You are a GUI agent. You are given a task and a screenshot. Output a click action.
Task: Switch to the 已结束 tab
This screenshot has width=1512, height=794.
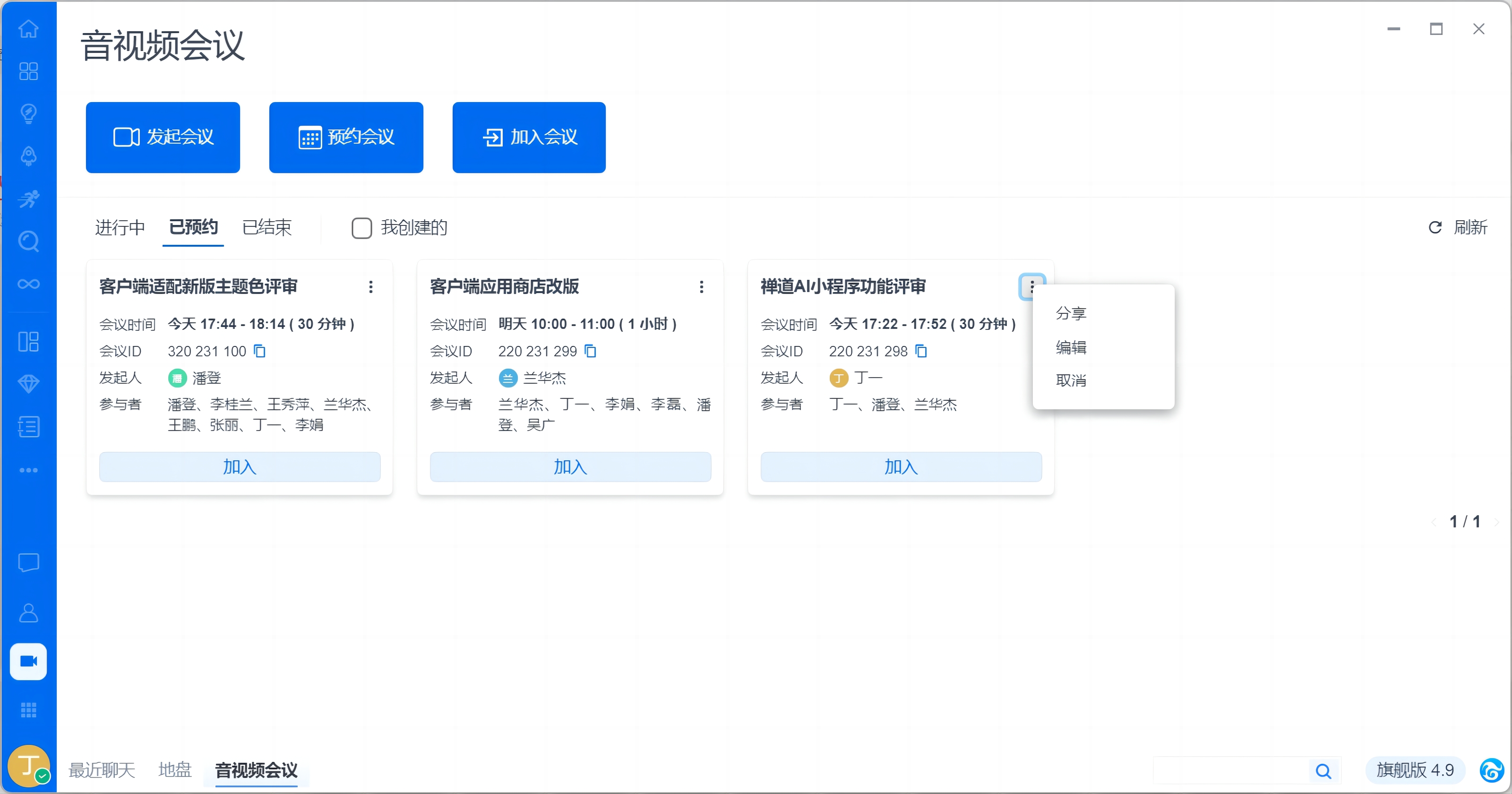266,227
